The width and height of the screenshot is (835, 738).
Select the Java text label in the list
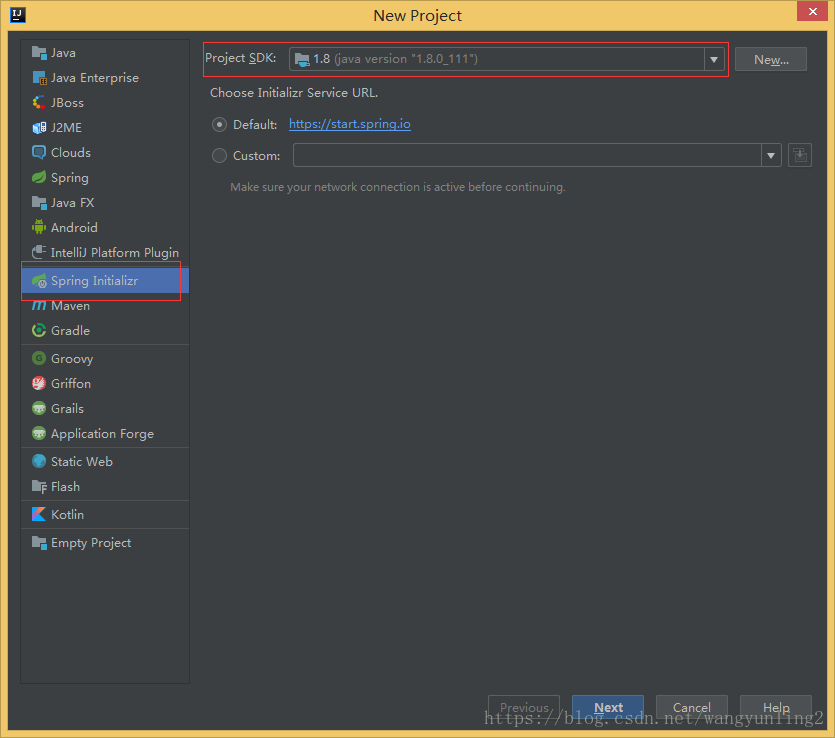click(x=63, y=53)
